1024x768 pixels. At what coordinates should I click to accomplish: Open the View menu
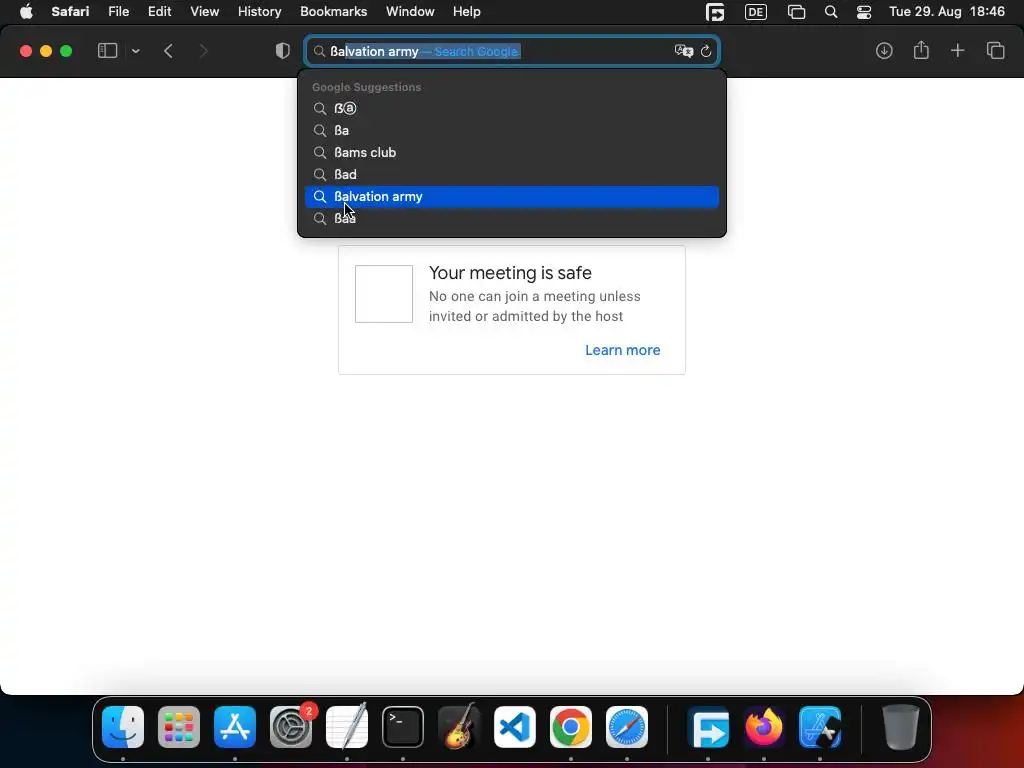[204, 12]
